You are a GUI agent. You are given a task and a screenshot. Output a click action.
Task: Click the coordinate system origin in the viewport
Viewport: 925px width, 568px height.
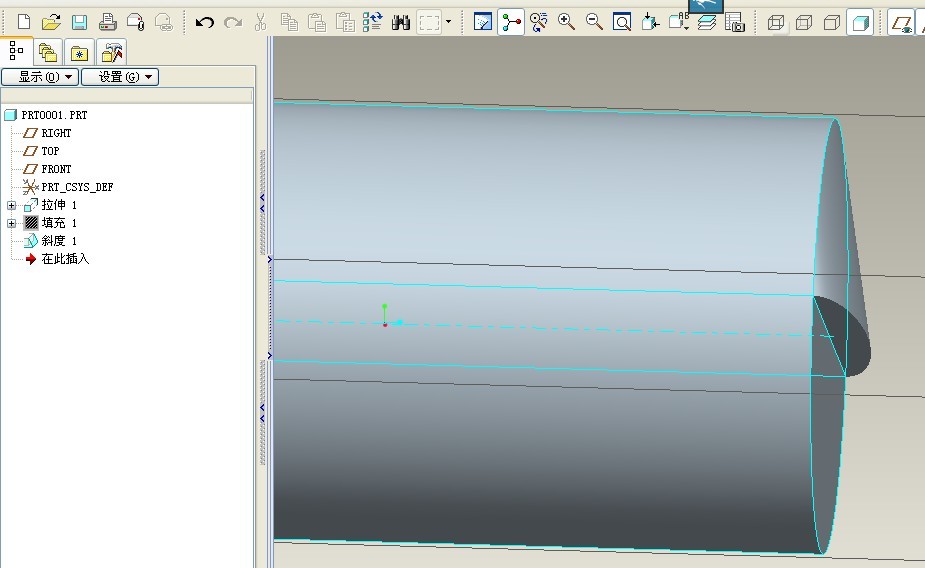tap(385, 324)
